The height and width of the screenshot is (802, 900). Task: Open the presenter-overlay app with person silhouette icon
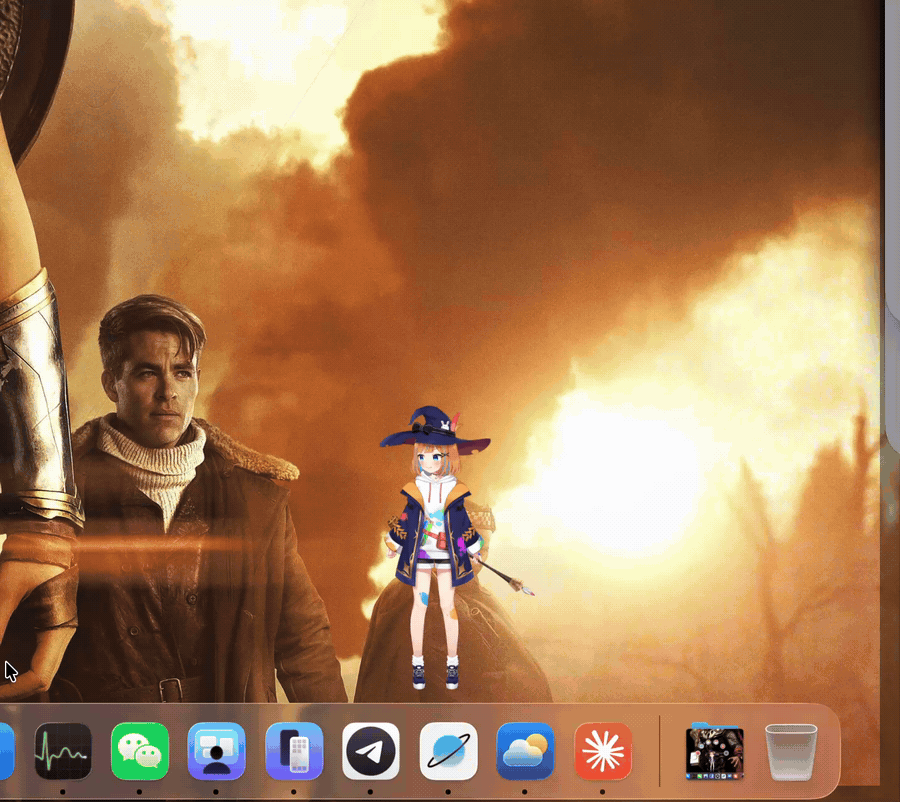pyautogui.click(x=216, y=751)
